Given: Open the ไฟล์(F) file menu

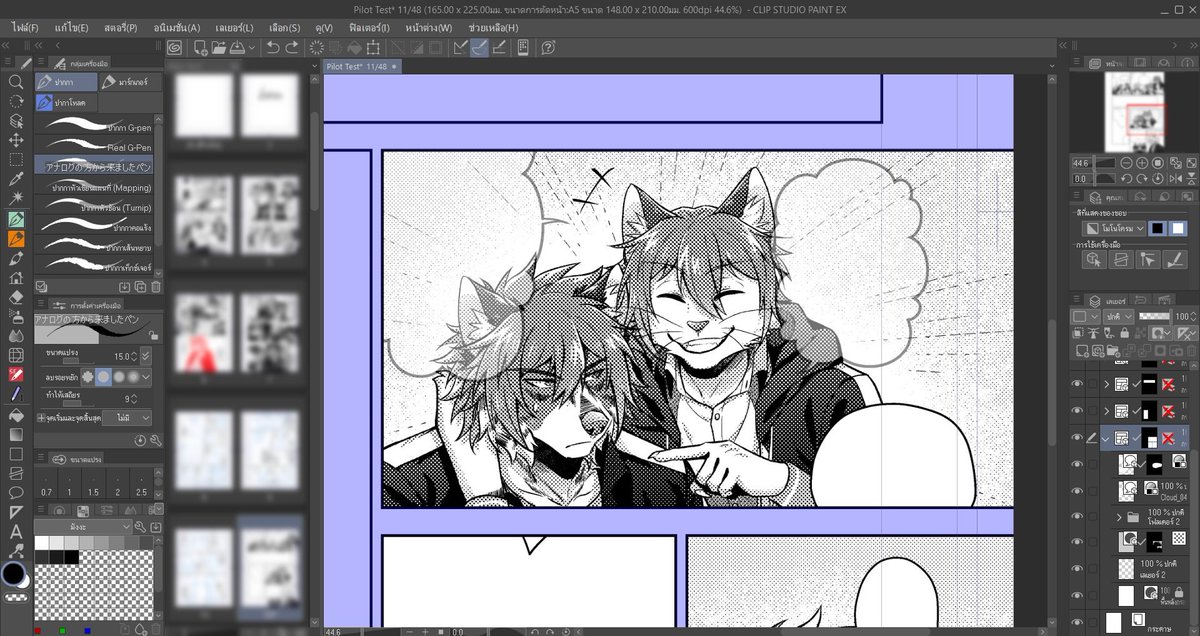Looking at the screenshot, I should [26, 28].
